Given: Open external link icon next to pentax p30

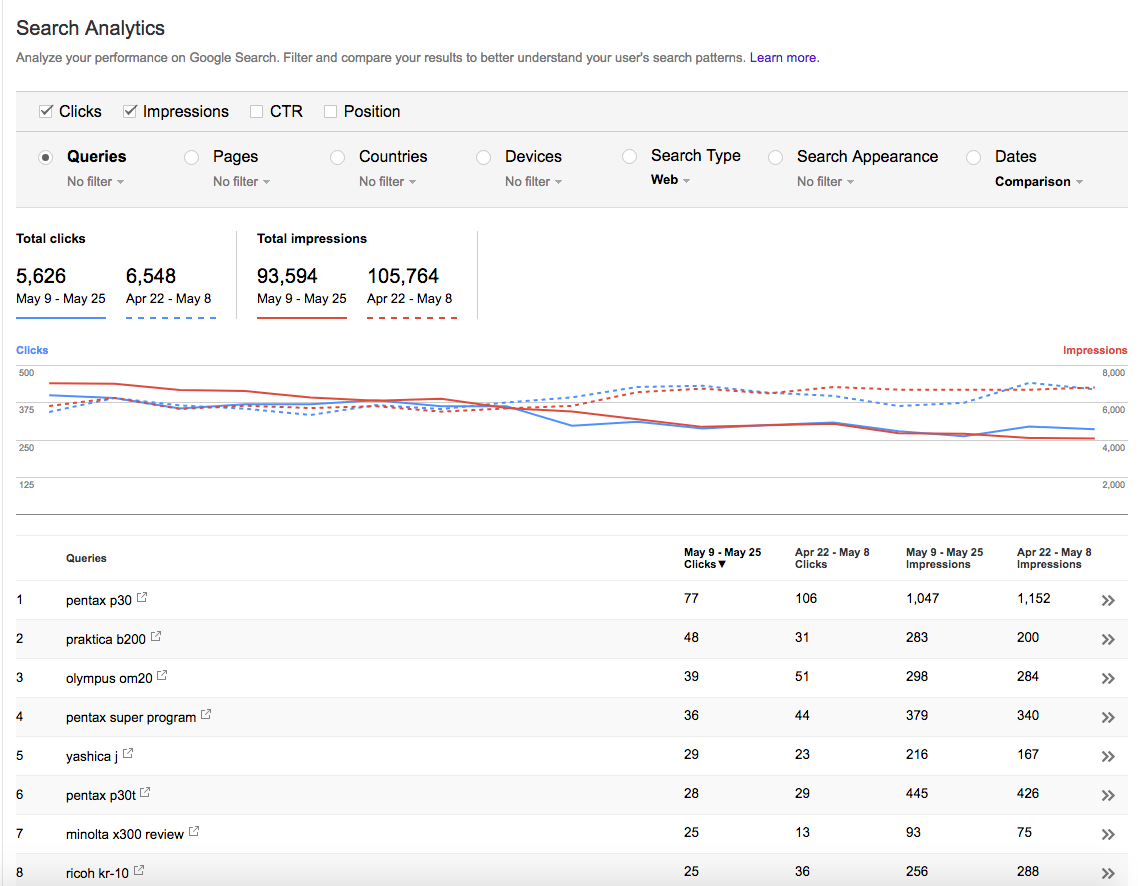Looking at the screenshot, I should 142,597.
